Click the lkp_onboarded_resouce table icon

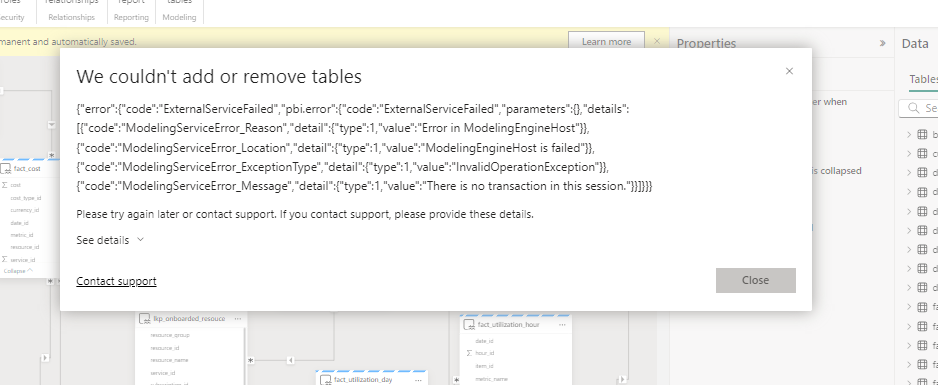point(144,319)
